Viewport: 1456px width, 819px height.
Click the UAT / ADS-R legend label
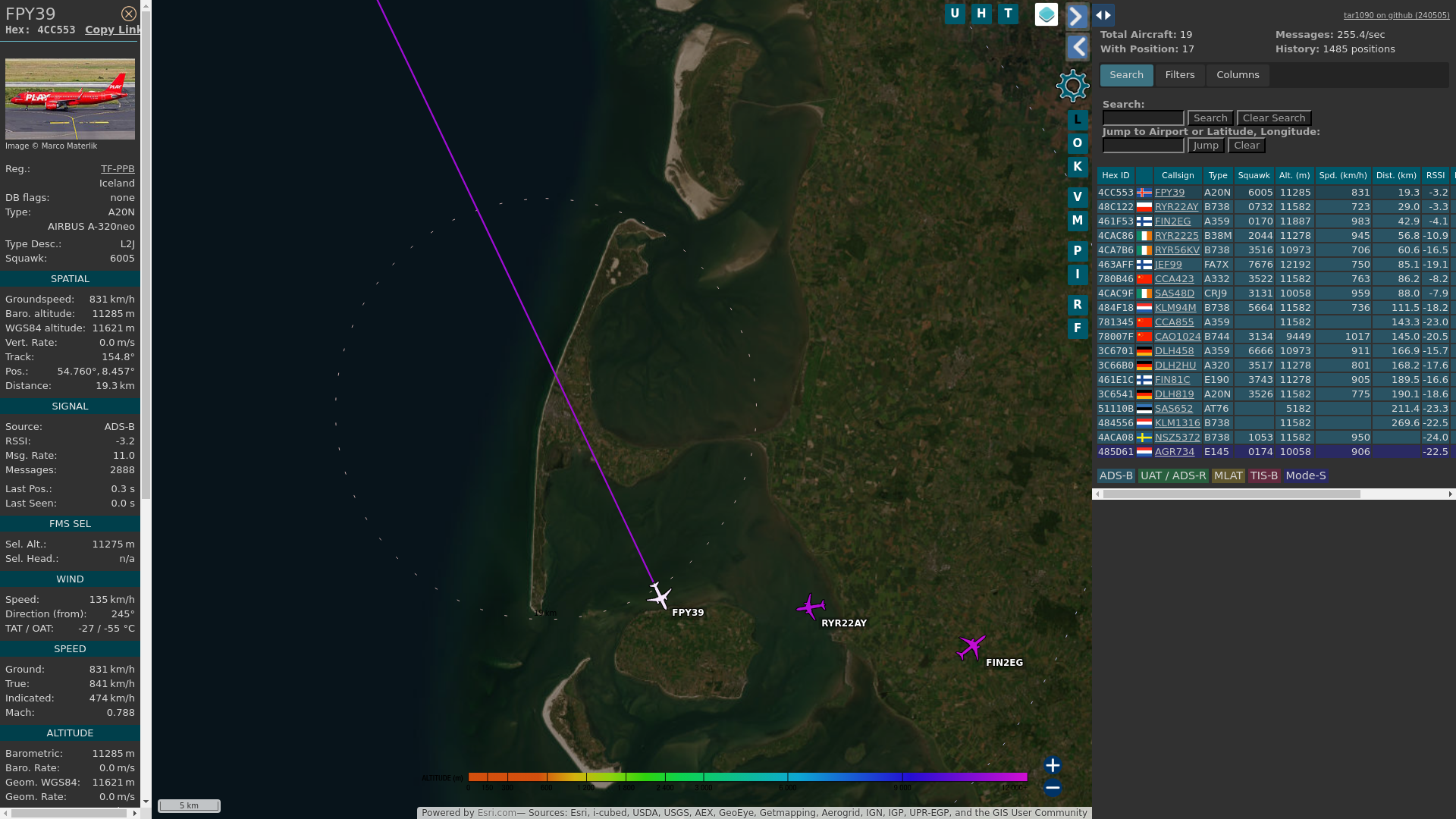pos(1173,475)
